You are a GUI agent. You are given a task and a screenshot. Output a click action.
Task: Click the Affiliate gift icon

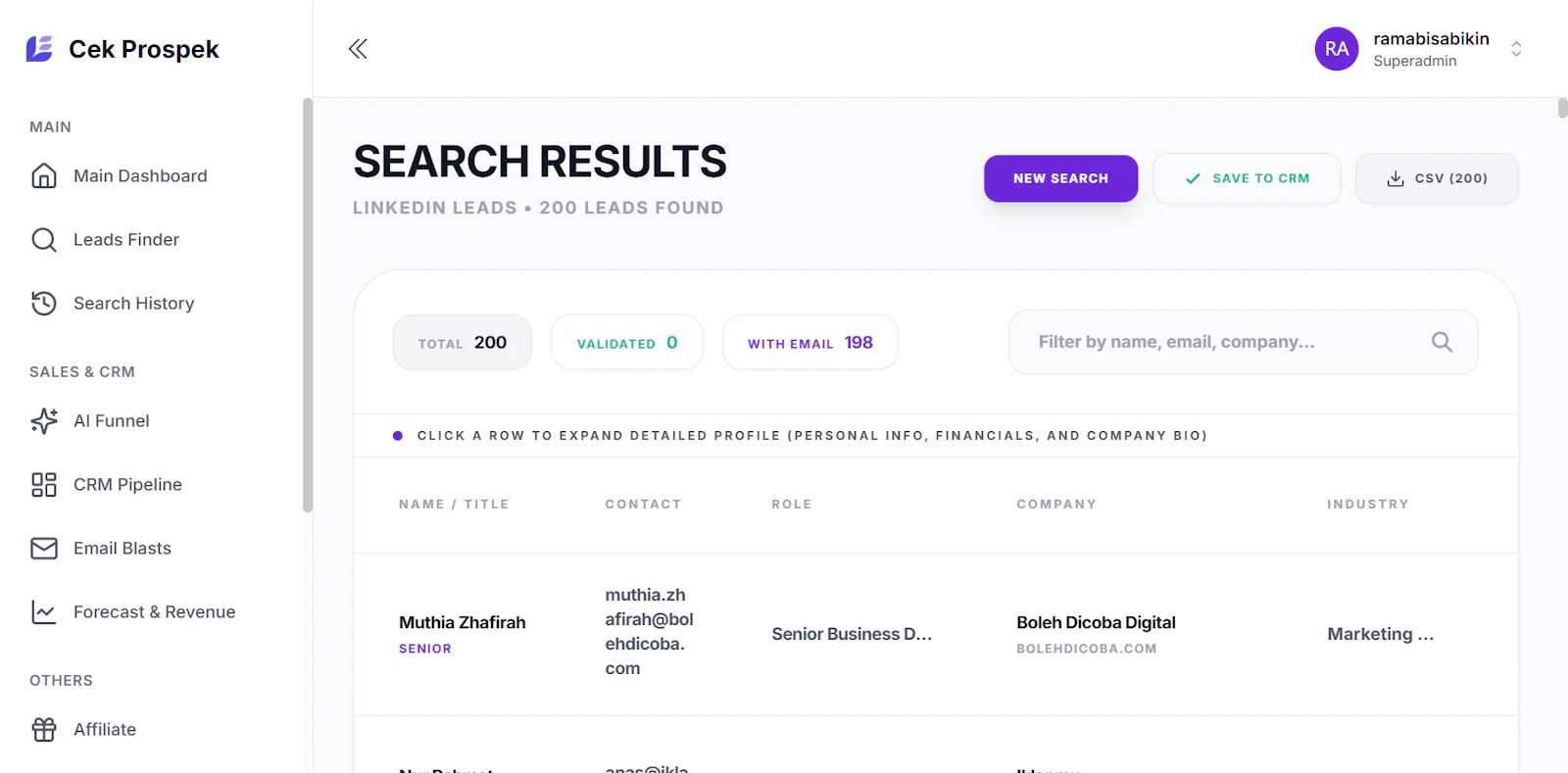click(44, 730)
